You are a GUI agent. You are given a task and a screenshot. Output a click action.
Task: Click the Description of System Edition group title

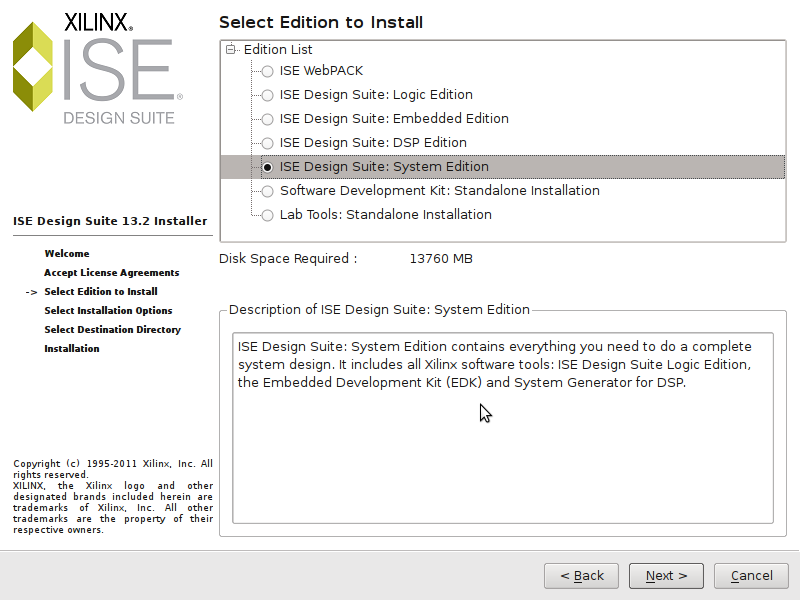[379, 310]
